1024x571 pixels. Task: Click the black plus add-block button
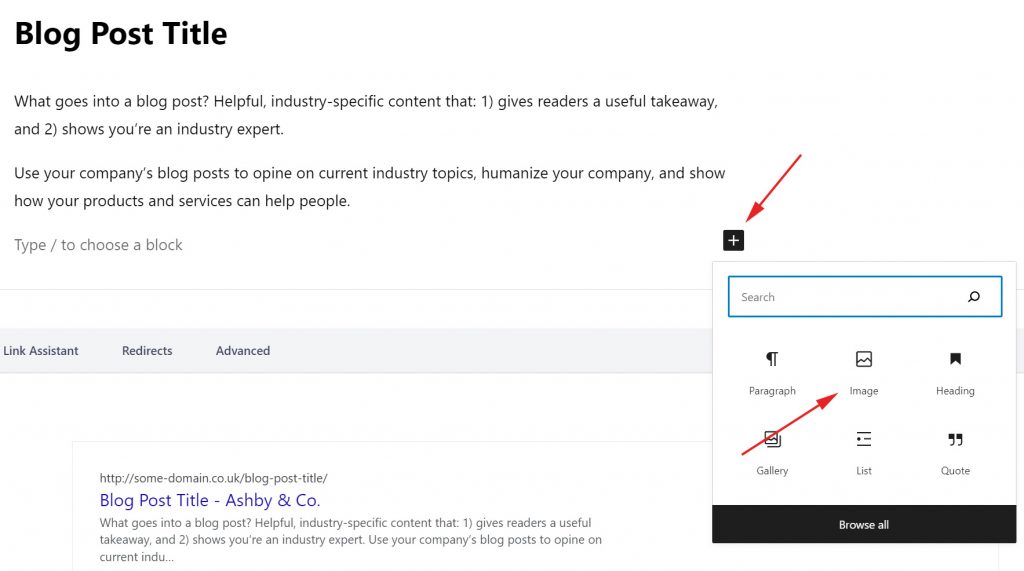coord(733,240)
